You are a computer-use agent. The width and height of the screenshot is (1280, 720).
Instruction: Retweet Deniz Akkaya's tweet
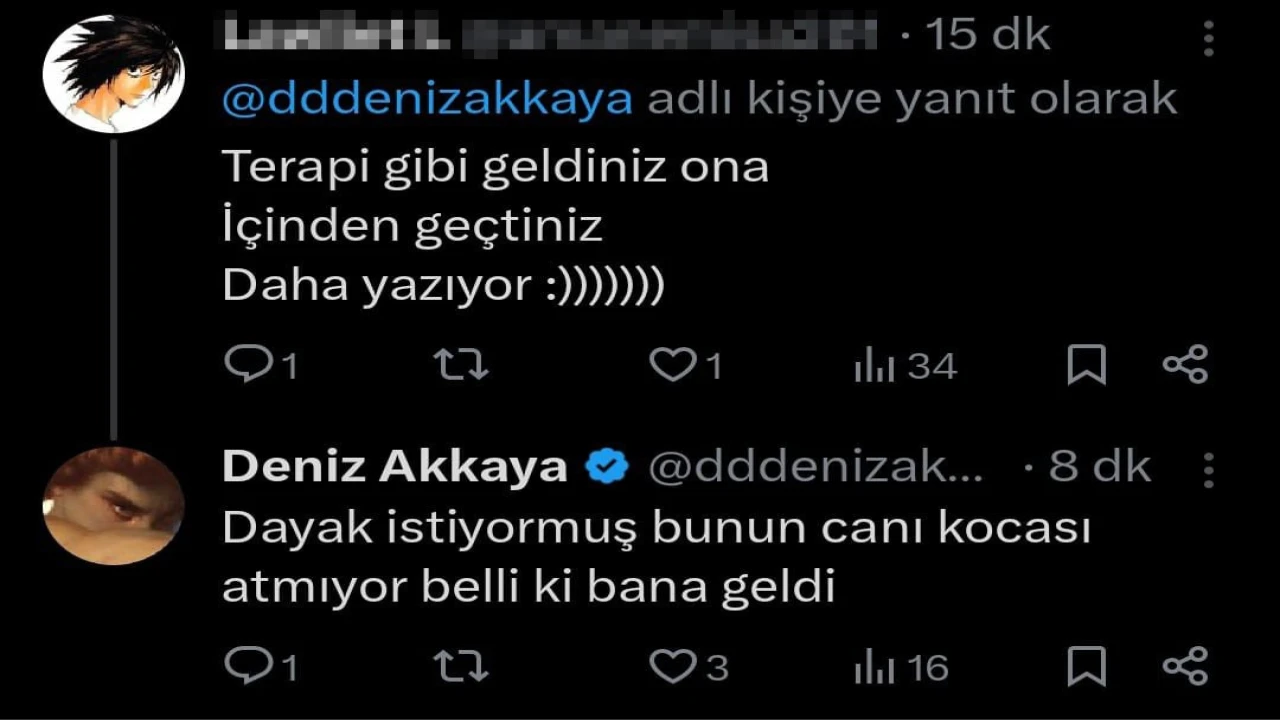point(465,666)
